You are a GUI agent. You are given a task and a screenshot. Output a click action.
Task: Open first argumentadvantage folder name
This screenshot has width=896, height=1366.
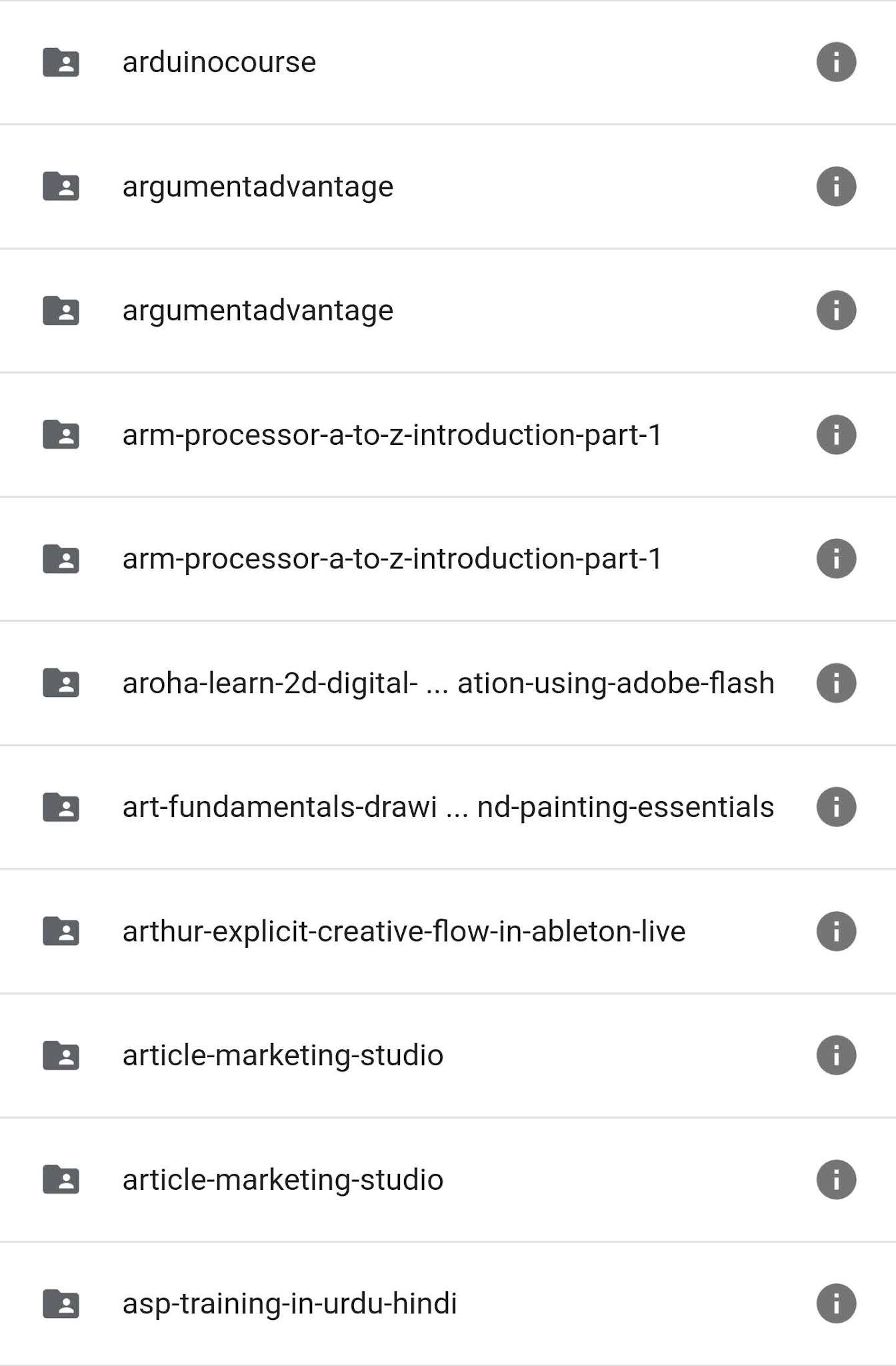(258, 187)
